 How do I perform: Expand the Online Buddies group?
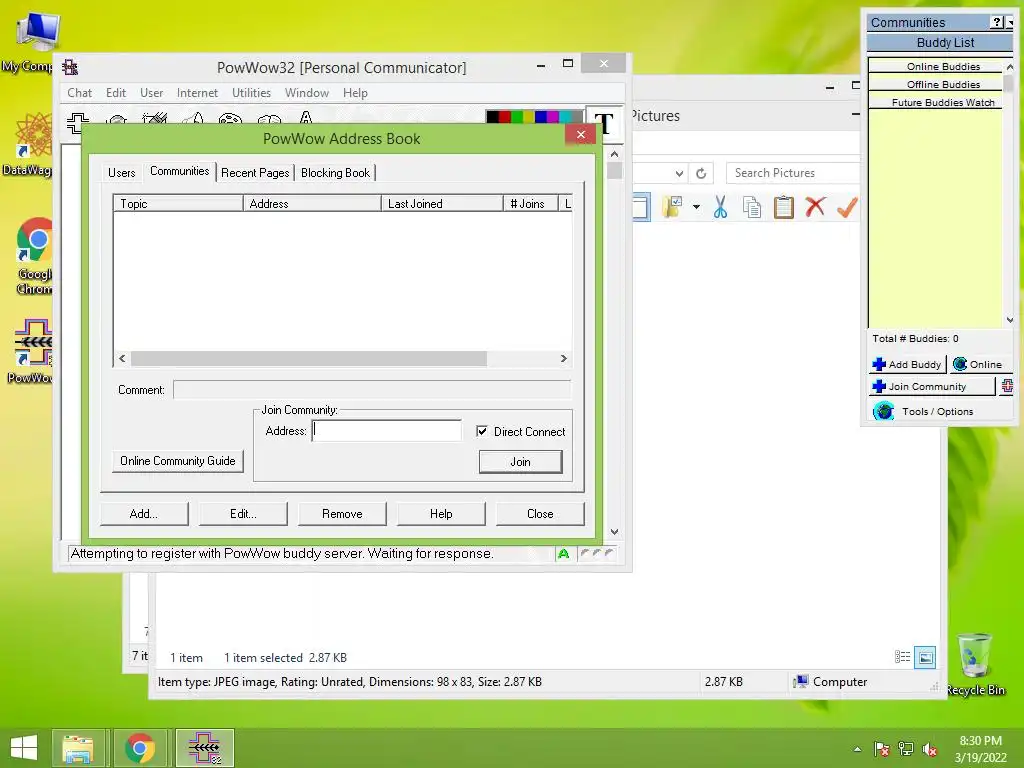935,66
